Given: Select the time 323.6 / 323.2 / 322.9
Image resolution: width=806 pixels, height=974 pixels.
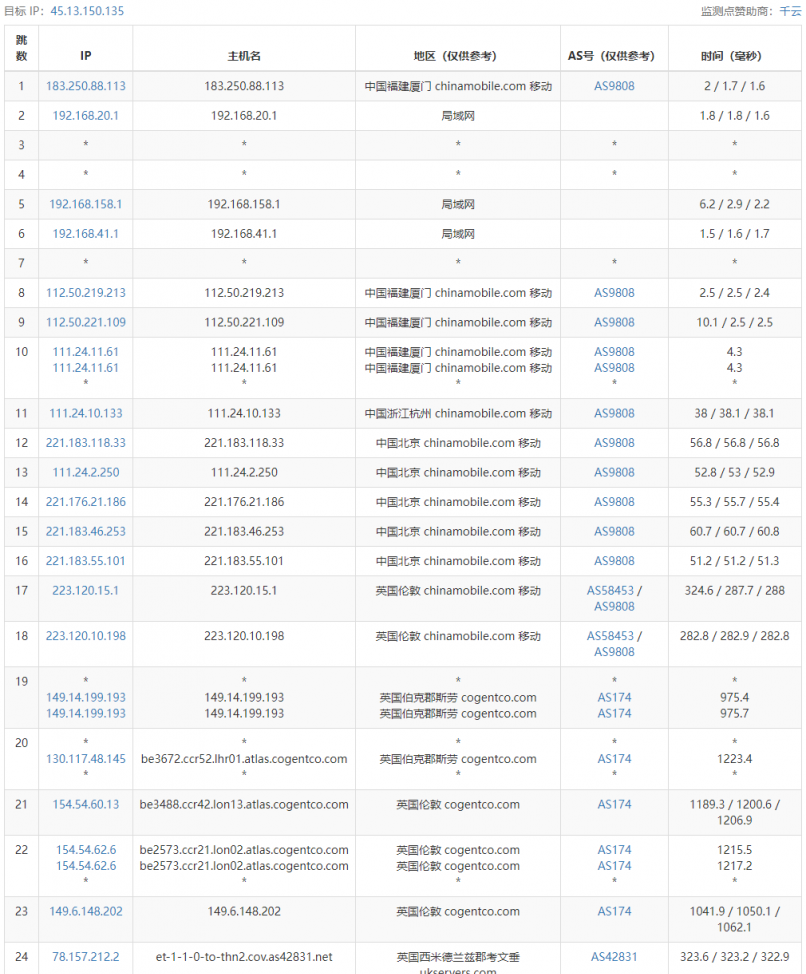Looking at the screenshot, I should coord(735,957).
